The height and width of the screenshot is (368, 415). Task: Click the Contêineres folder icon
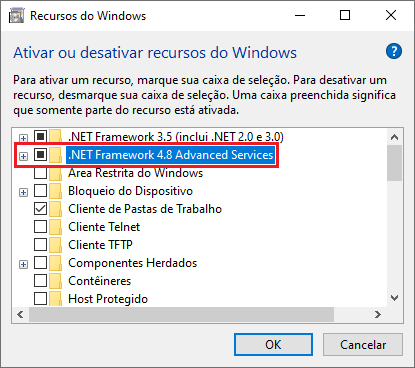click(55, 281)
